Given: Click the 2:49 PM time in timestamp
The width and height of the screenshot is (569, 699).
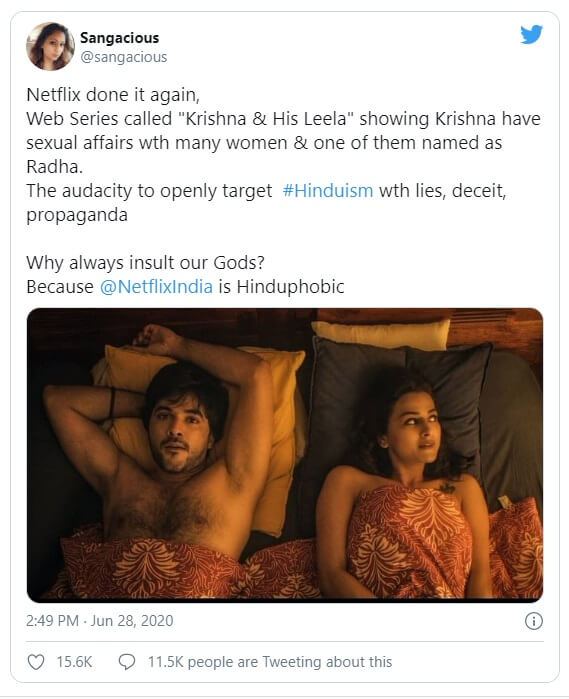Looking at the screenshot, I should [52, 621].
